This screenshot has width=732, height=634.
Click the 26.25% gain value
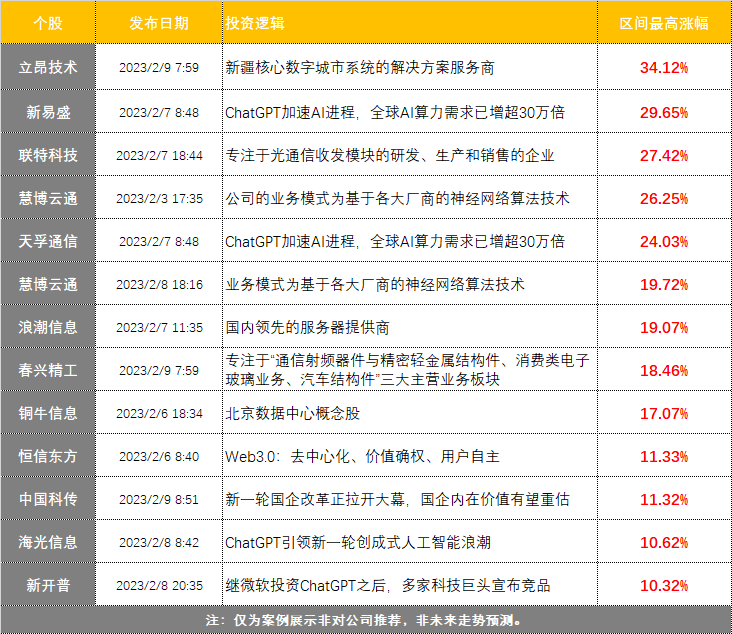click(x=664, y=198)
